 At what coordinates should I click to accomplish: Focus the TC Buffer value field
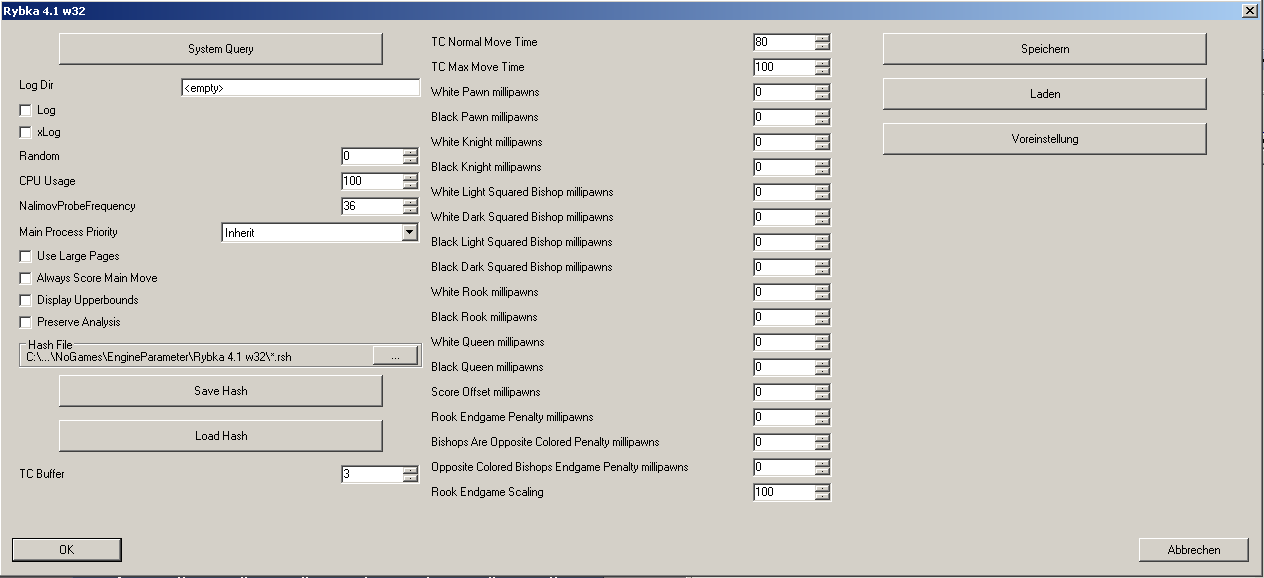(372, 474)
